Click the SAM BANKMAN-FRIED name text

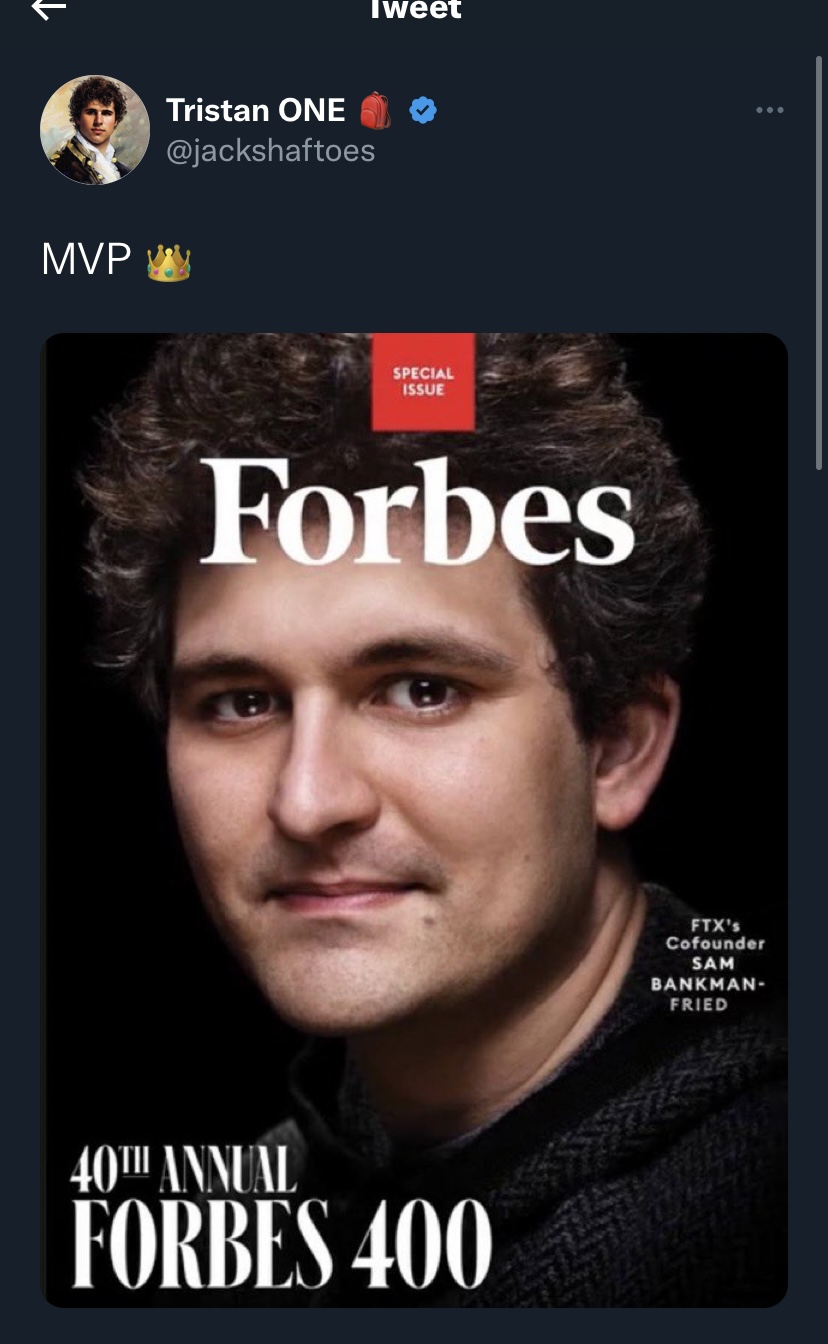point(708,984)
